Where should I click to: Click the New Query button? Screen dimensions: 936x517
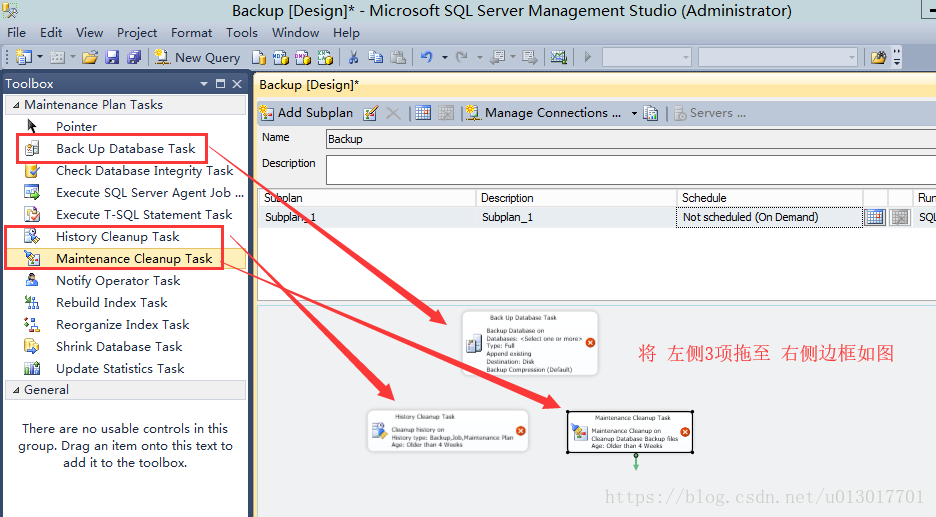[197, 57]
